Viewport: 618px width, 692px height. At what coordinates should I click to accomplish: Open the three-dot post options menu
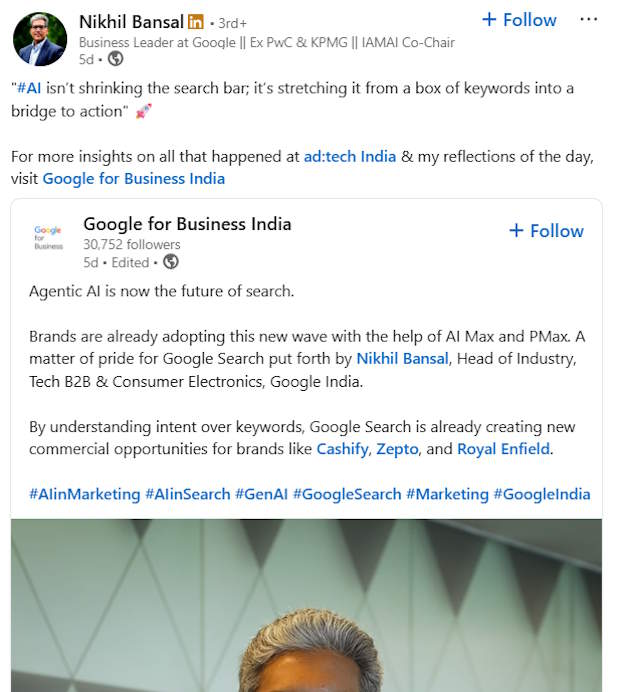coord(589,20)
